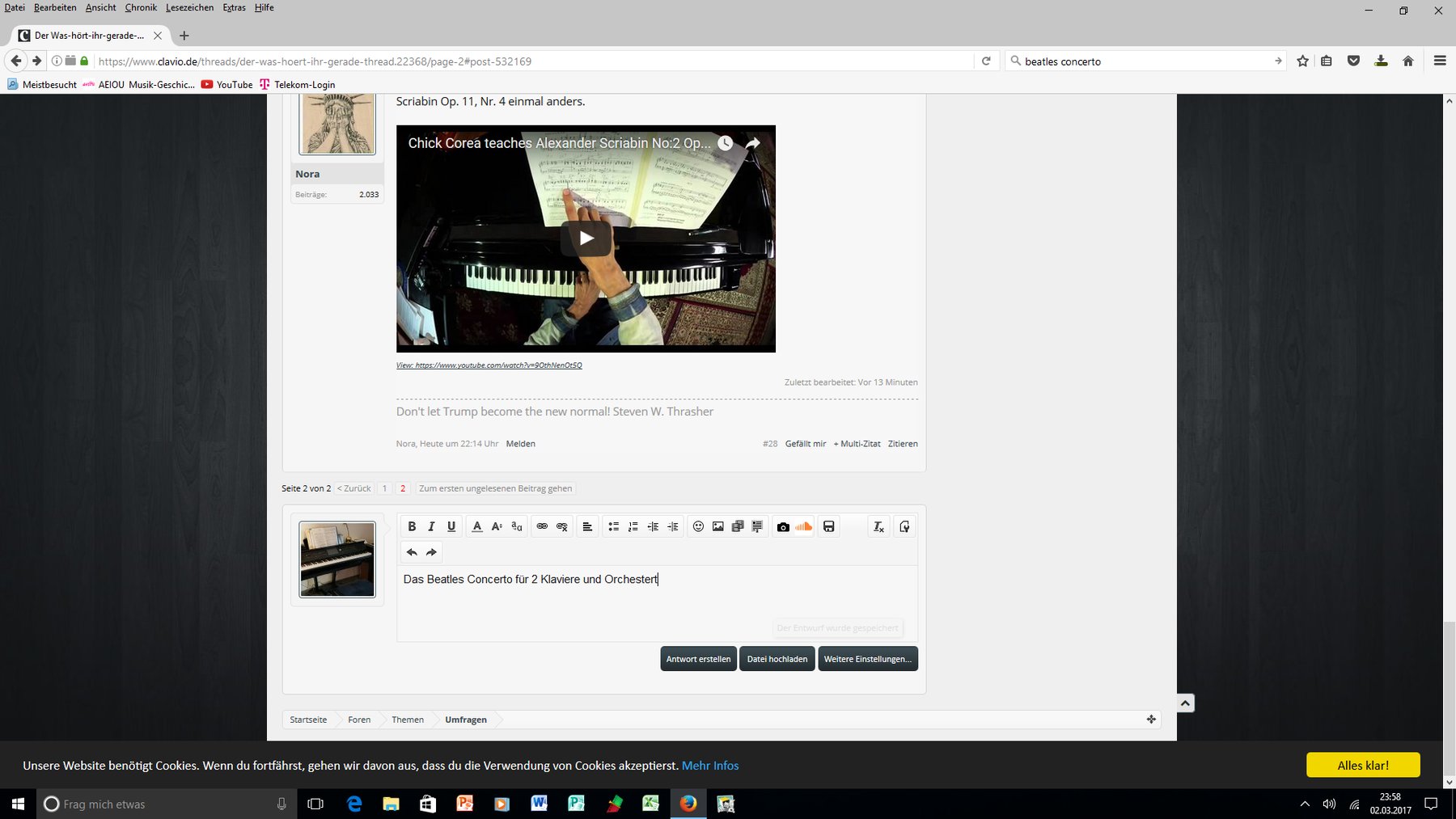Open font family dropdown in editor
This screenshot has width=1456, height=819.
tap(517, 526)
